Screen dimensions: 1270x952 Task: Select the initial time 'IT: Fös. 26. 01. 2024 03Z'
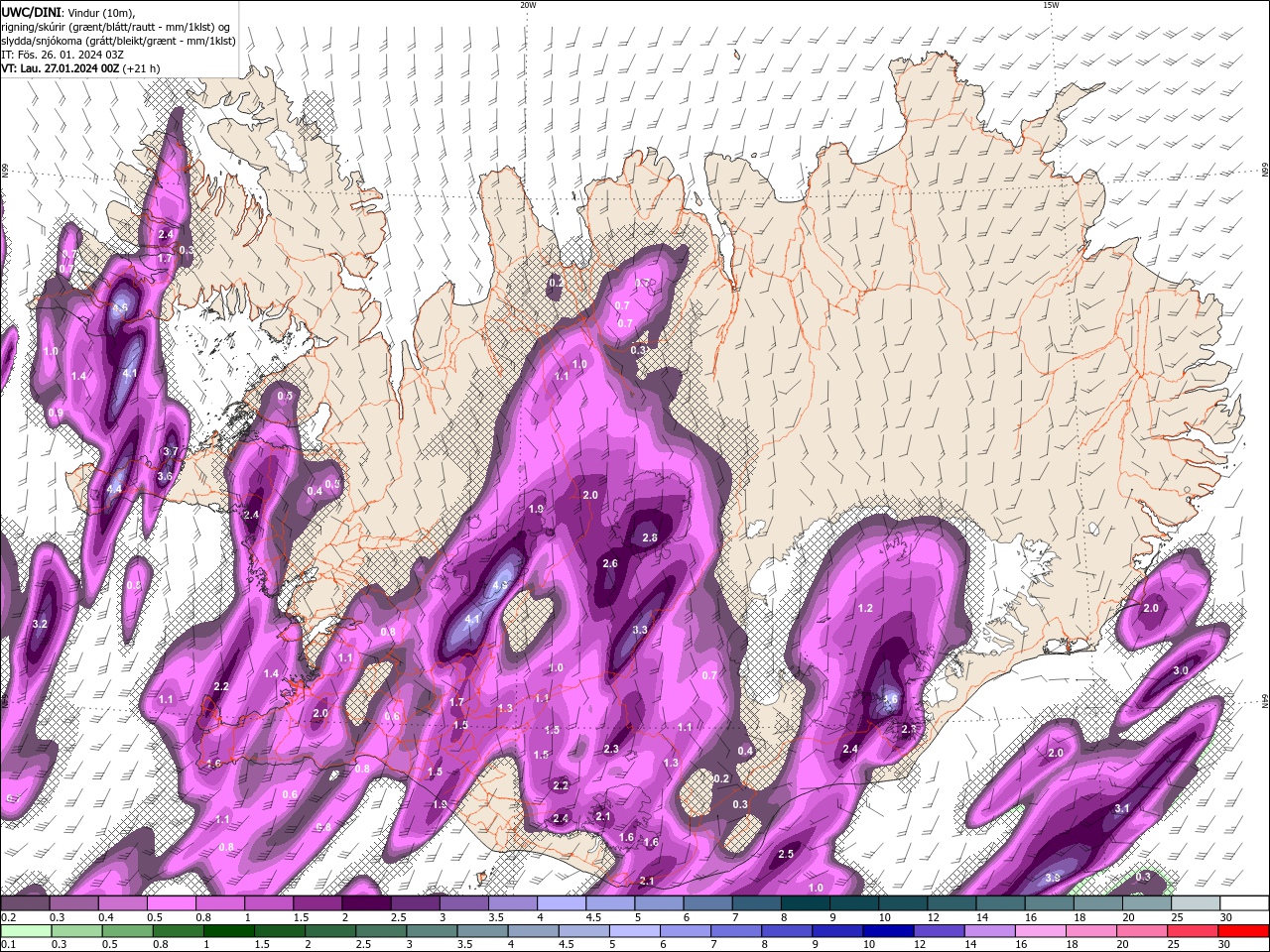[63, 55]
